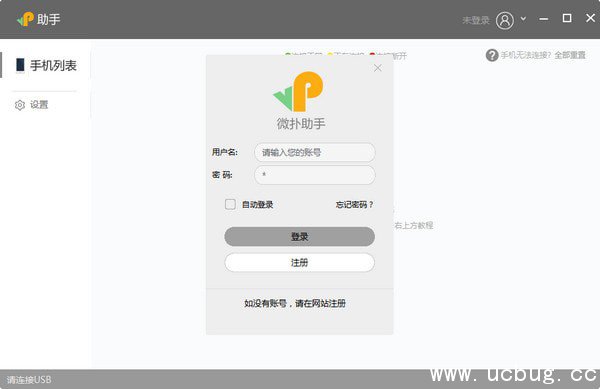Expand the account dropdown arrow
This screenshot has width=600, height=389.
tap(523, 18)
